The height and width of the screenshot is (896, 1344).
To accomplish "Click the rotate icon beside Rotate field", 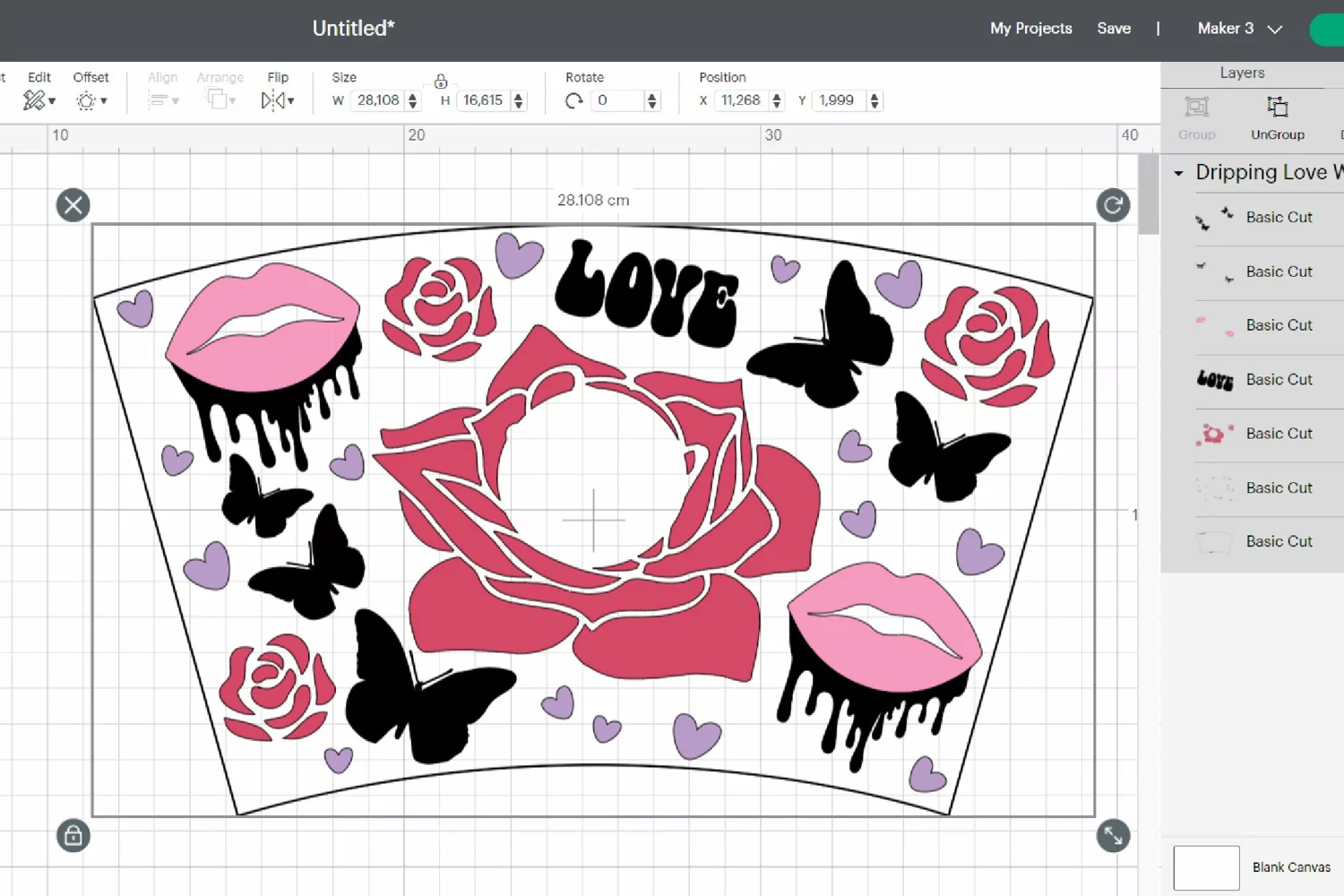I will (573, 101).
